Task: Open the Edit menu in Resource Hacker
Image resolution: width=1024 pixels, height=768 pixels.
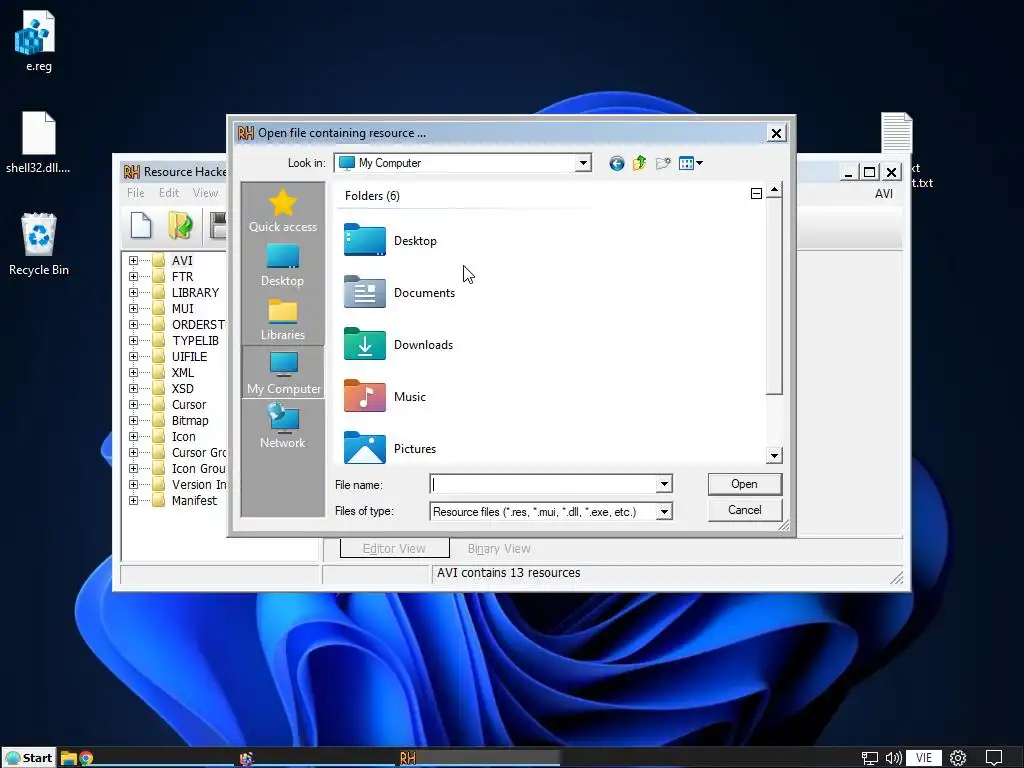Action: click(168, 193)
